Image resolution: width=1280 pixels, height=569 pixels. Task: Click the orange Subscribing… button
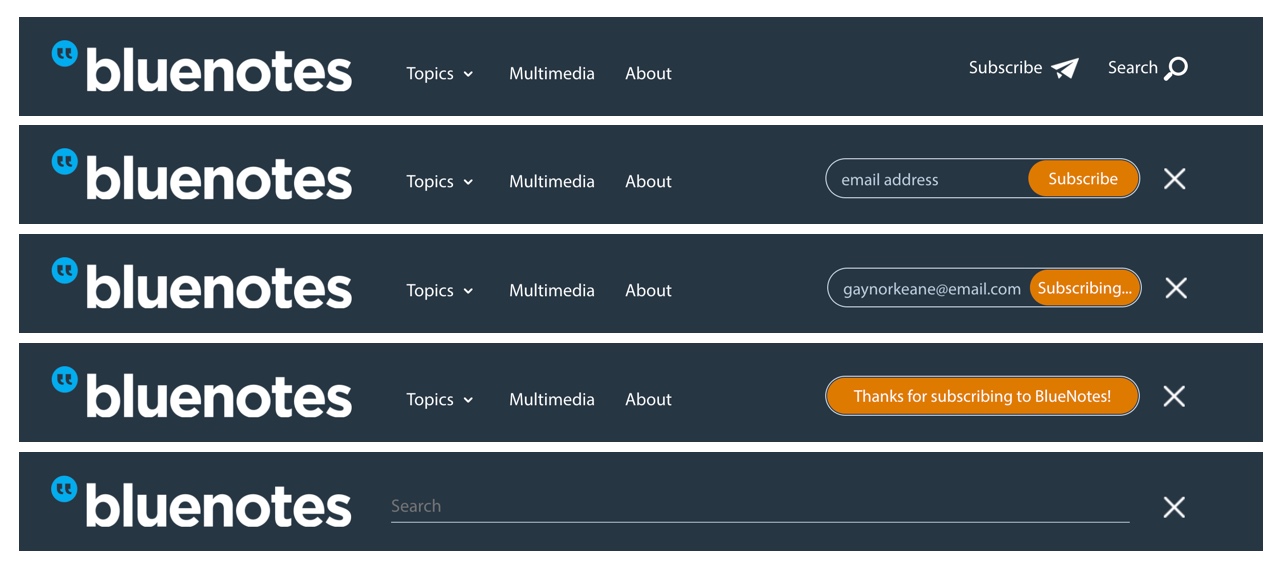(x=1084, y=288)
